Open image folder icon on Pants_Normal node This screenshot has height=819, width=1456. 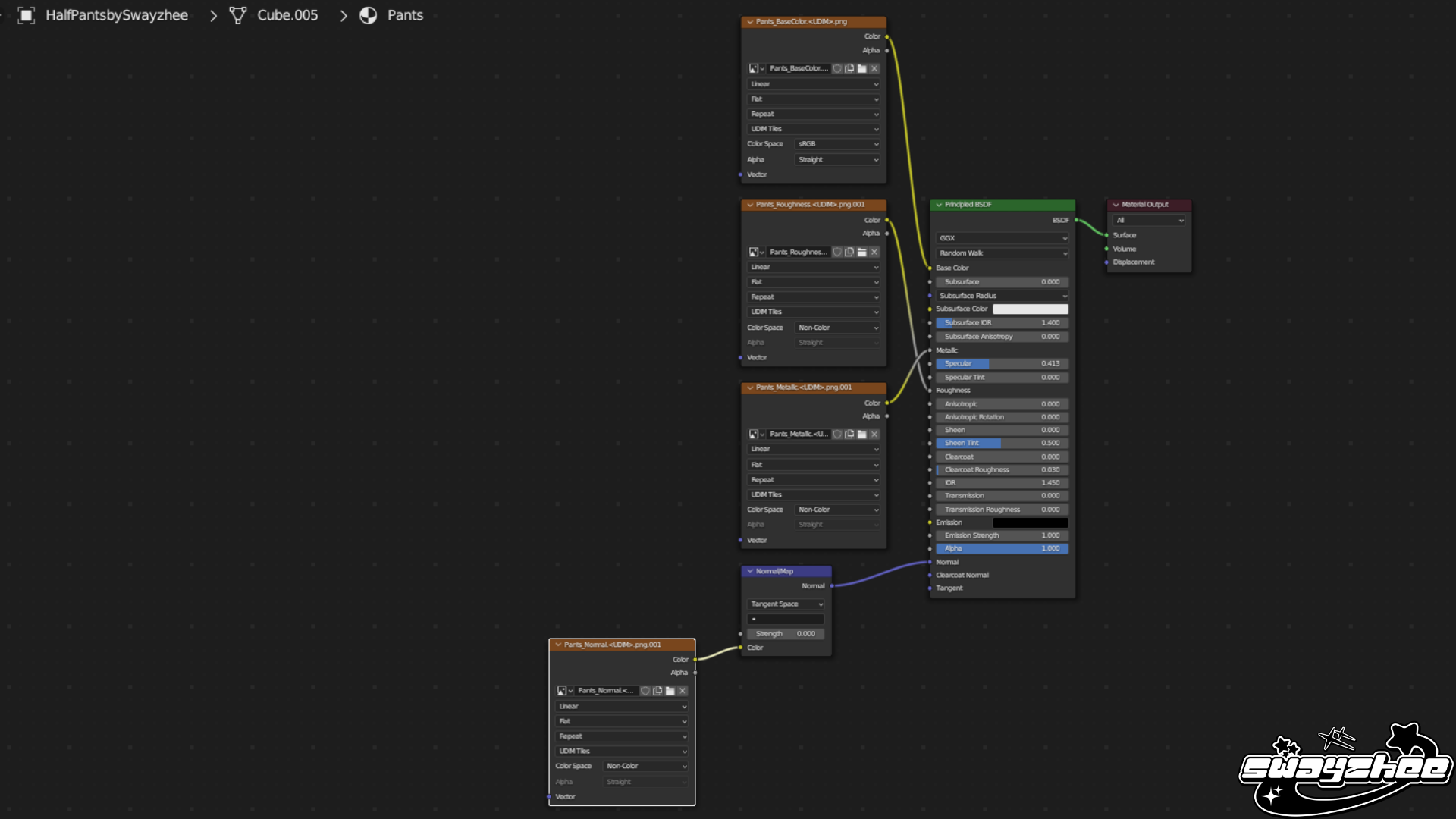click(x=670, y=691)
